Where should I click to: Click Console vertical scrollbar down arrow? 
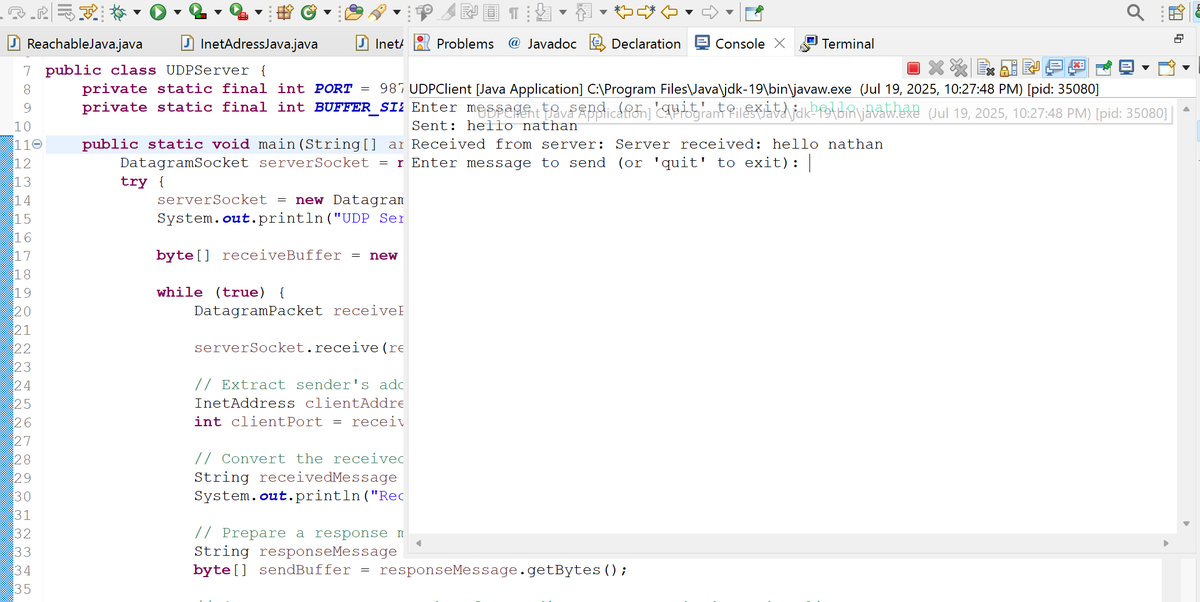click(x=1187, y=524)
